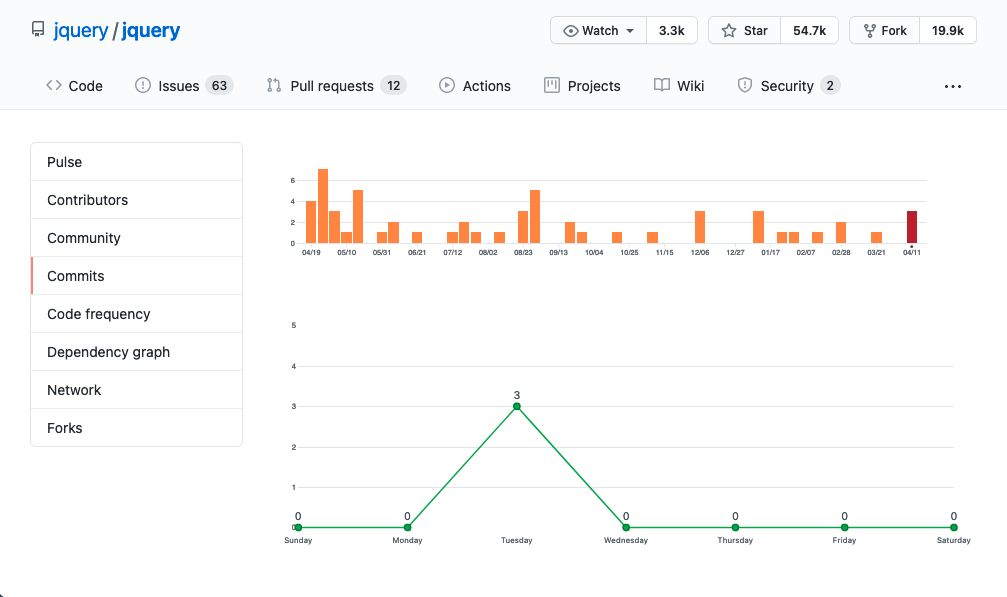The width and height of the screenshot is (1007, 597).
Task: Click the orange bar left of 01/17
Action: click(x=758, y=227)
